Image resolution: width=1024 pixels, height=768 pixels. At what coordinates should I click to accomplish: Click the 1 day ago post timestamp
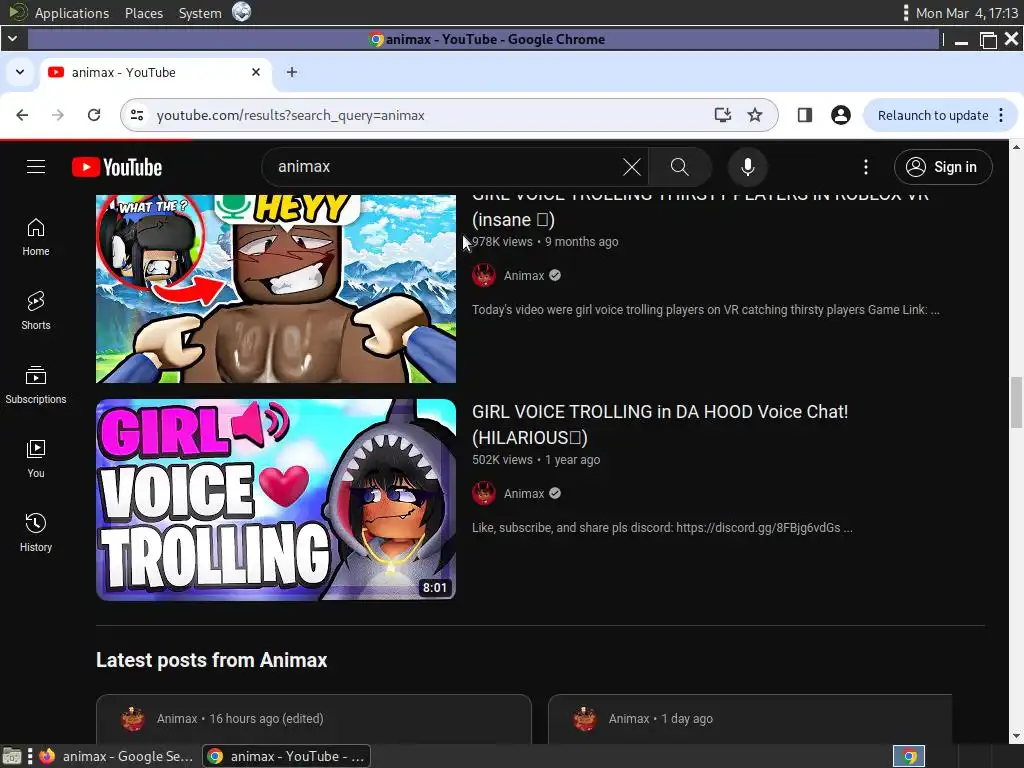pos(687,718)
